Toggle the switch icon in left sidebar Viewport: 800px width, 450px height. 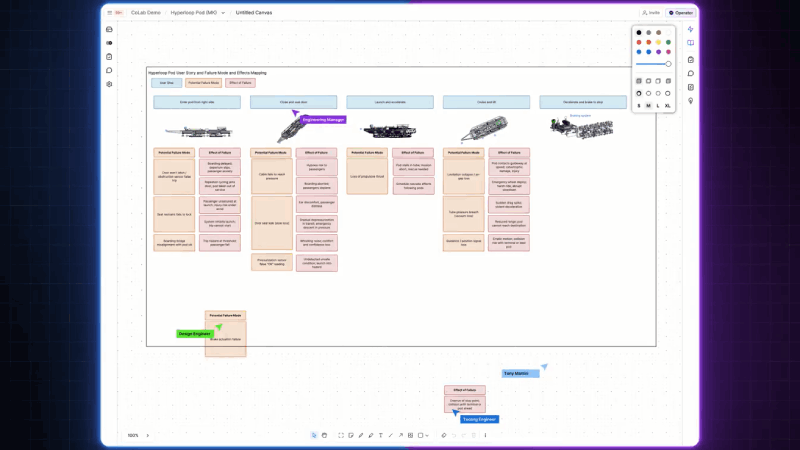click(109, 43)
